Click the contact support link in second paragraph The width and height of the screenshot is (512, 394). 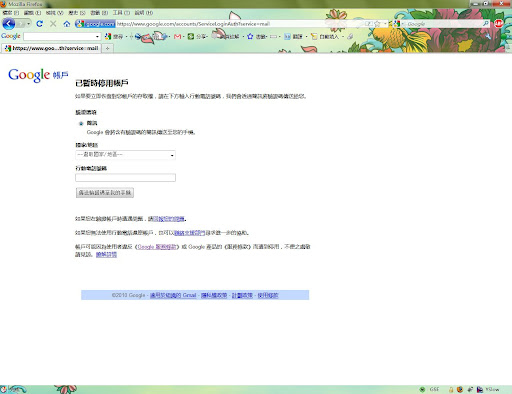click(x=189, y=233)
